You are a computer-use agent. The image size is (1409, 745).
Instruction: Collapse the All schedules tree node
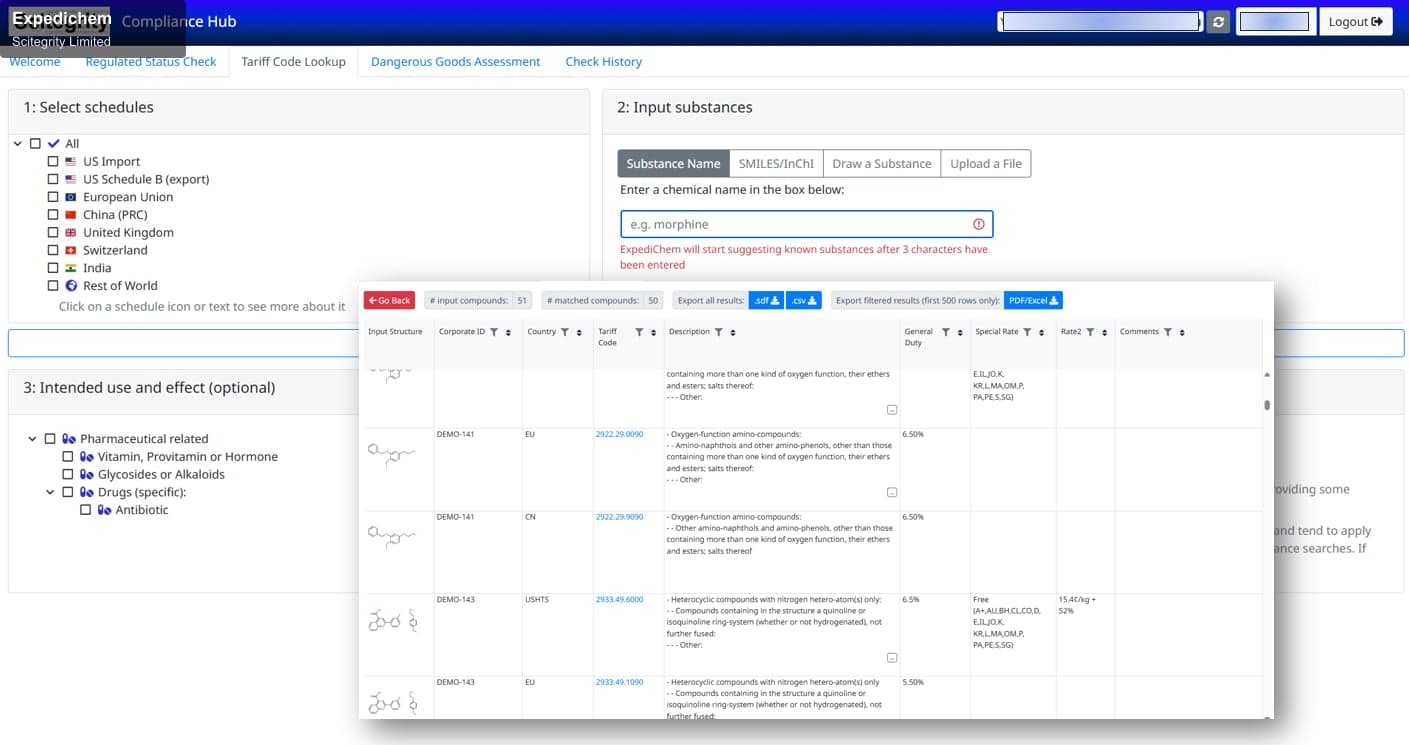pyautogui.click(x=18, y=144)
